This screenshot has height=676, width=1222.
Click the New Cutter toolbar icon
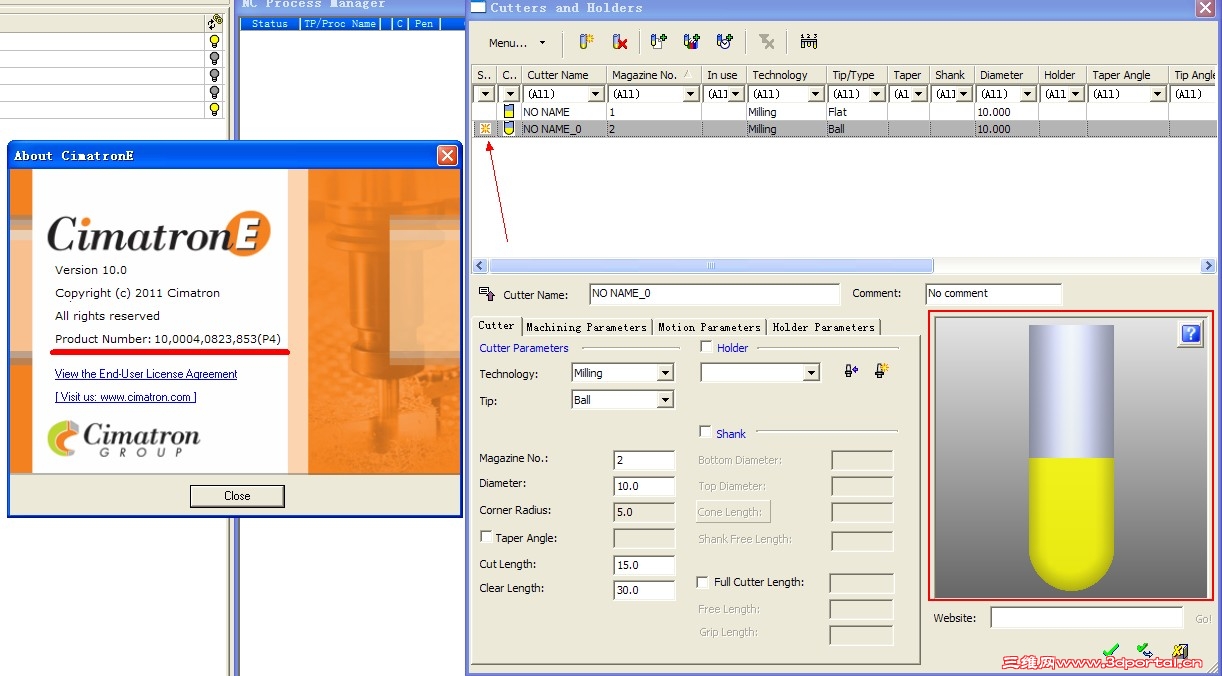point(586,42)
